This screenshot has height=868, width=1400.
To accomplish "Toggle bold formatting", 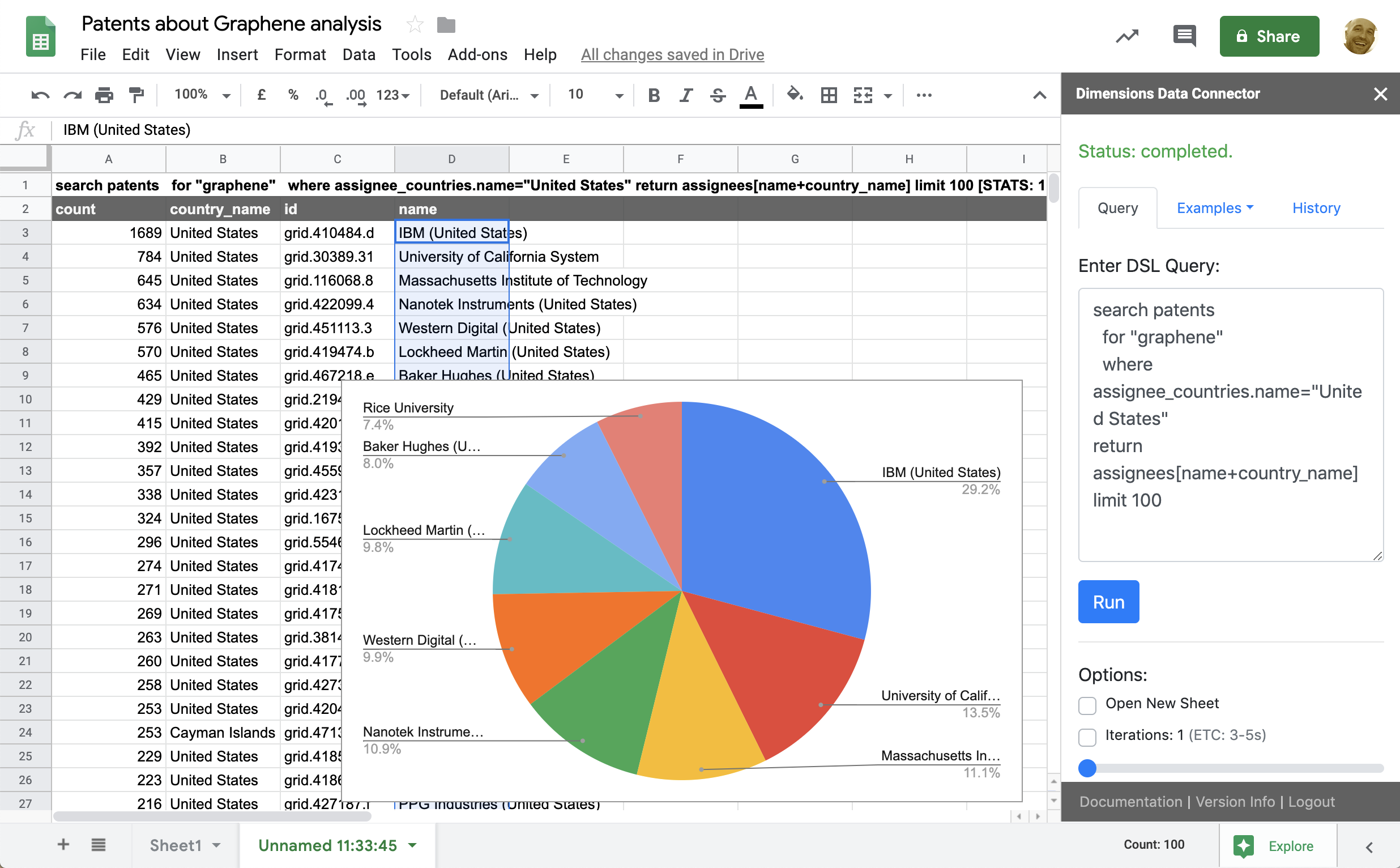I will click(654, 95).
